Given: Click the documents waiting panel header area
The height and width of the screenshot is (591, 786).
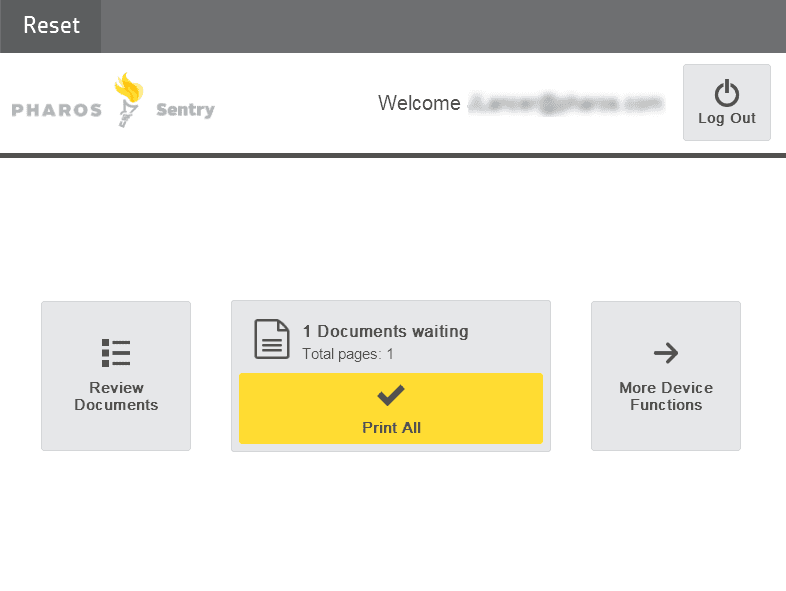Looking at the screenshot, I should 391,339.
